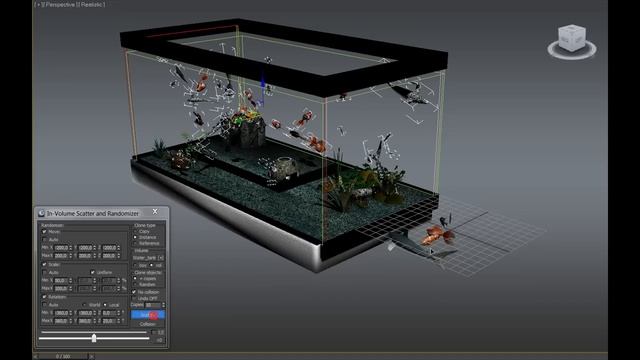Select the Copy clone type radio
Viewport: 640px width, 360px height.
click(x=136, y=231)
